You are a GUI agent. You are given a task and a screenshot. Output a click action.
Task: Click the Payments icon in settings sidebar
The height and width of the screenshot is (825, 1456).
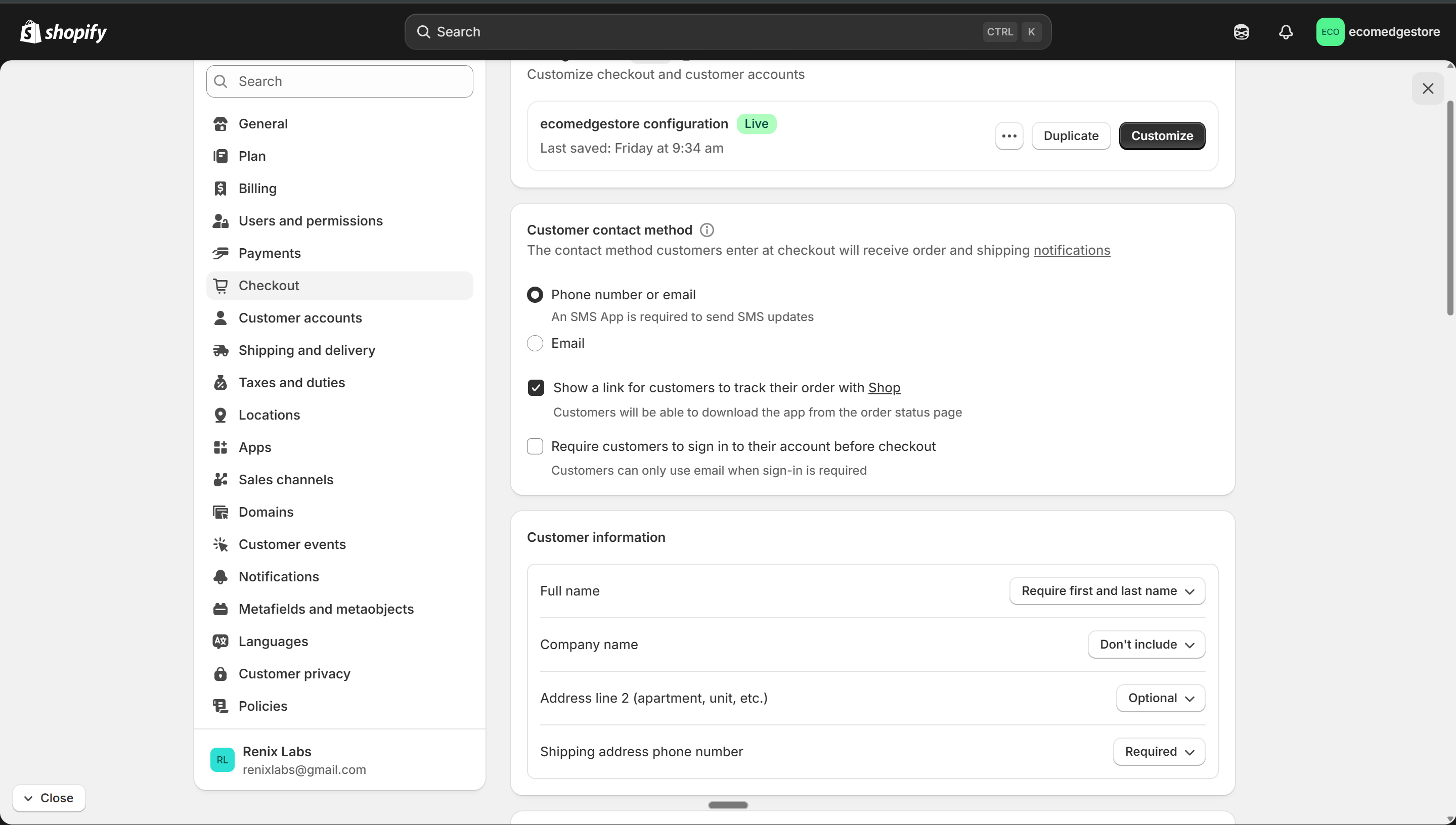[x=221, y=253]
